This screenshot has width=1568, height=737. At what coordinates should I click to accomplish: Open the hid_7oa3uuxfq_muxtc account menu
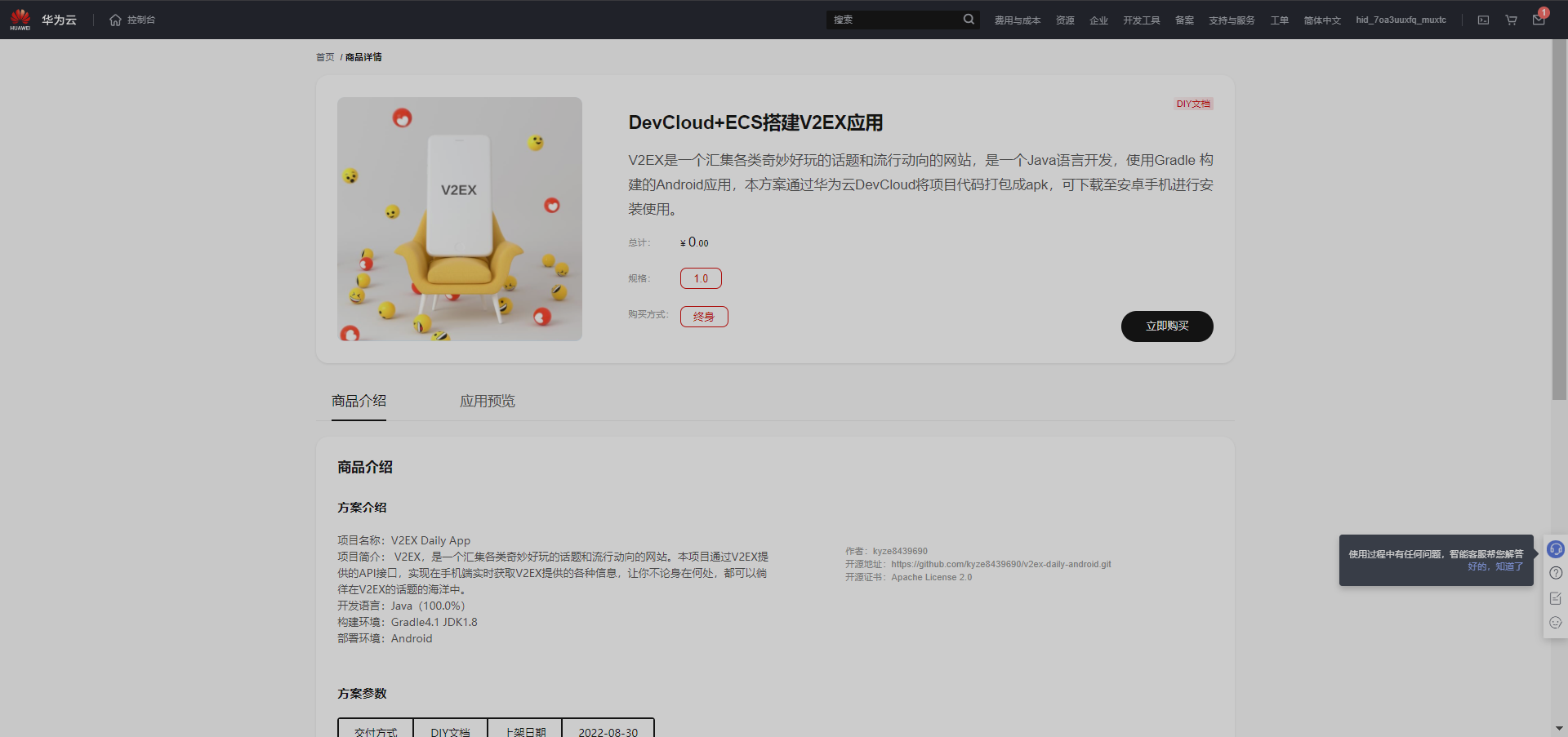[x=1401, y=20]
